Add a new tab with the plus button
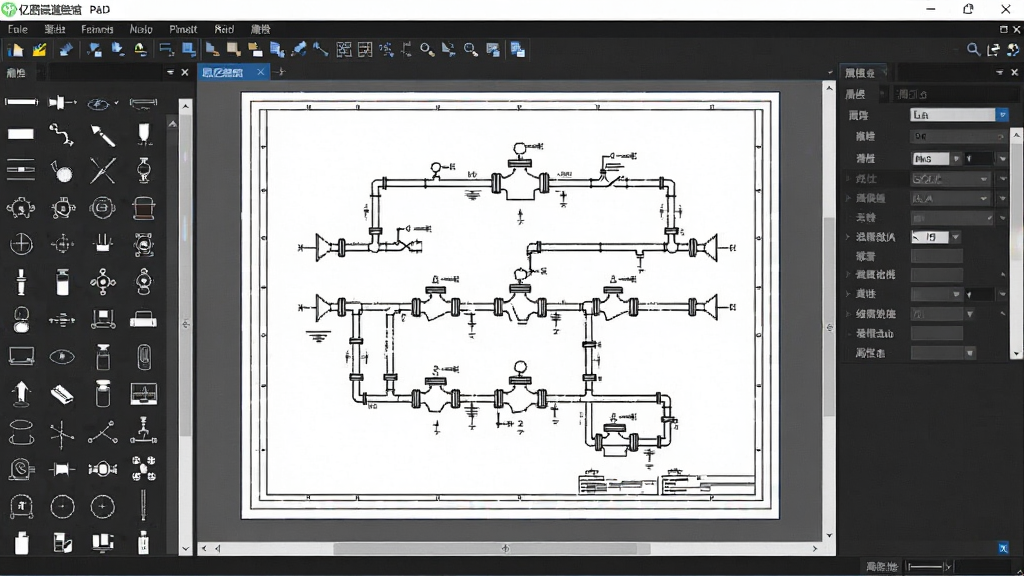Viewport: 1024px width, 576px height. 280,72
